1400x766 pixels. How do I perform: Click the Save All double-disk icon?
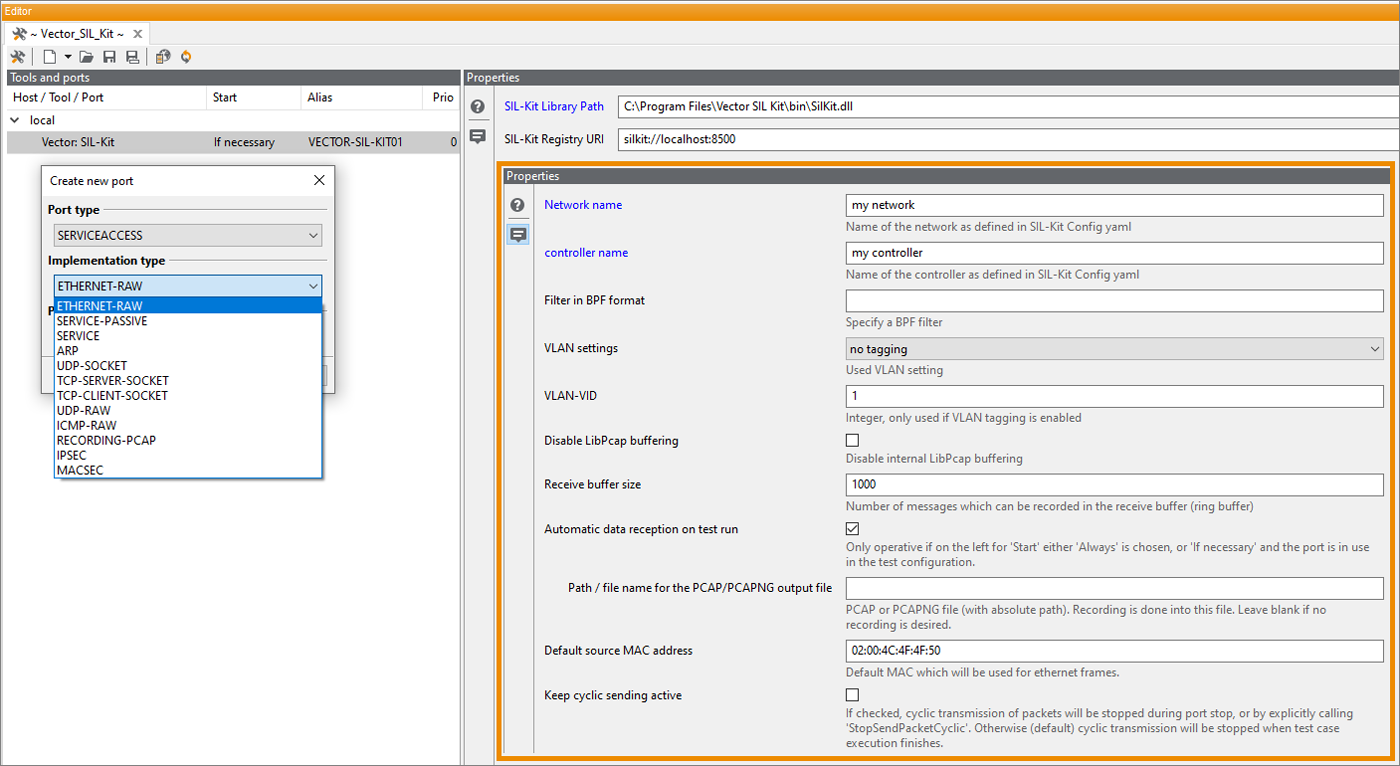[x=132, y=57]
